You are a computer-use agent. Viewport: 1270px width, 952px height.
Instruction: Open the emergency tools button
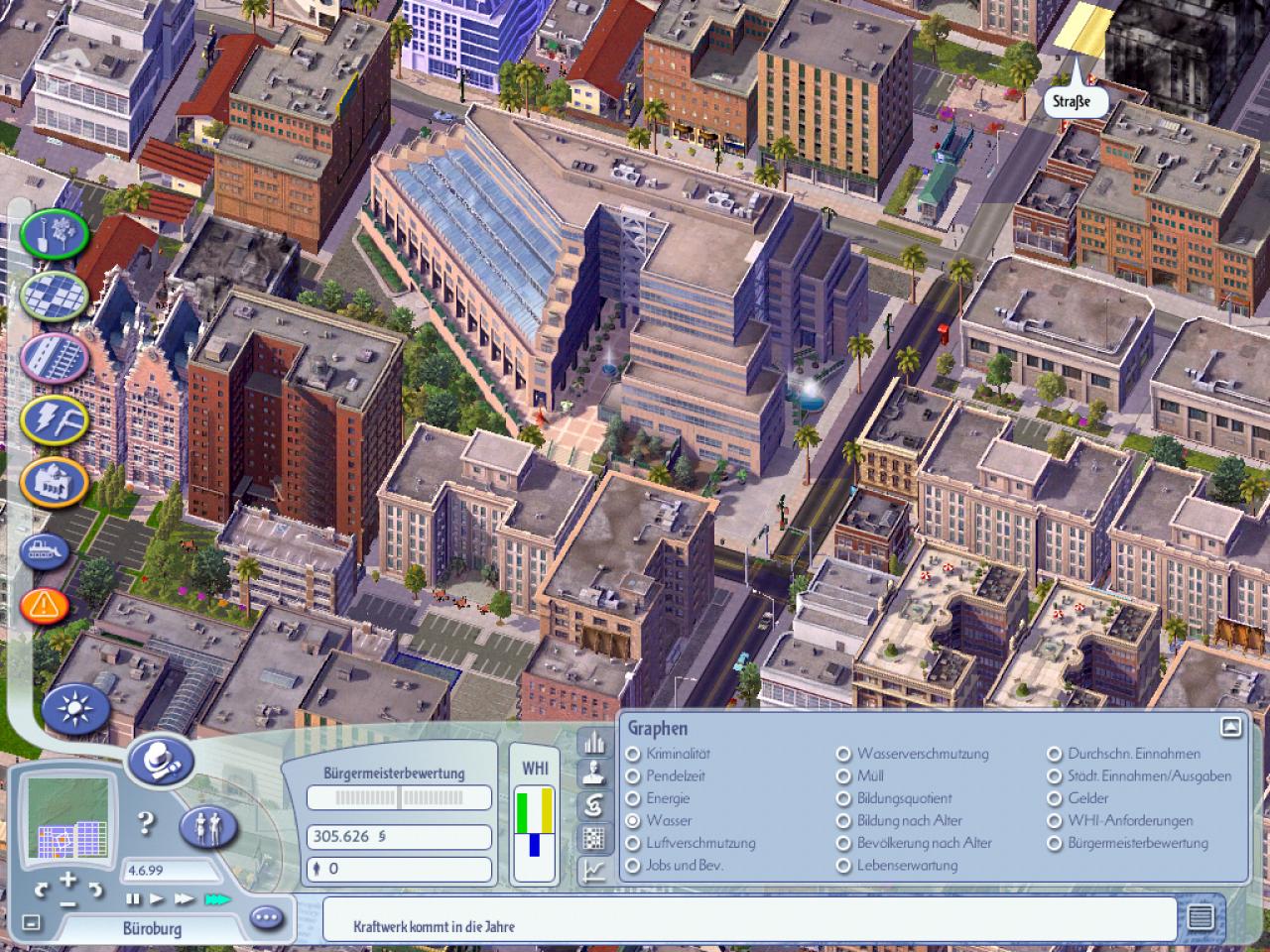click(x=45, y=604)
